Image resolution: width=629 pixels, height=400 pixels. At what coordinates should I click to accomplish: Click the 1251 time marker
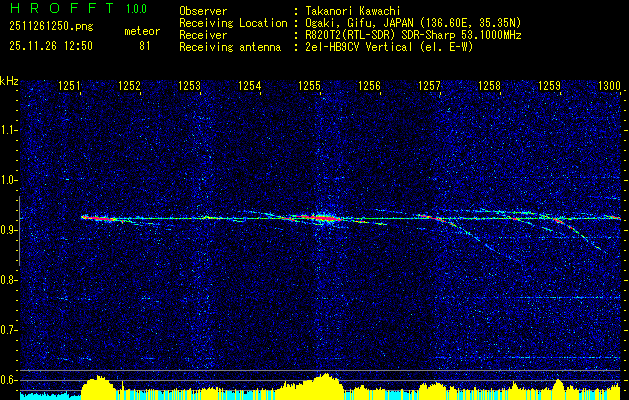tap(69, 85)
